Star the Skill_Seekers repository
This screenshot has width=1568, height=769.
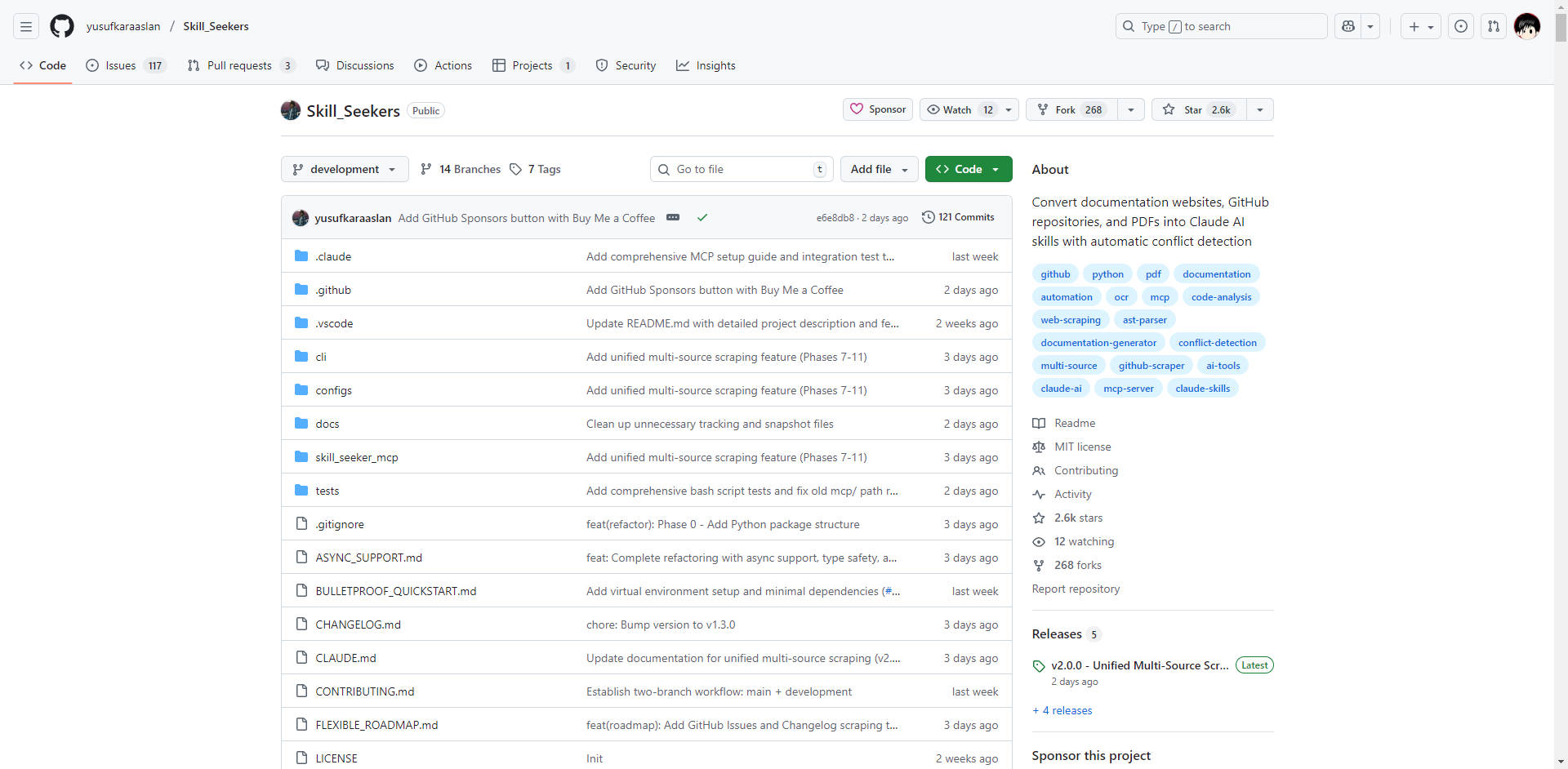pyautogui.click(x=1199, y=109)
